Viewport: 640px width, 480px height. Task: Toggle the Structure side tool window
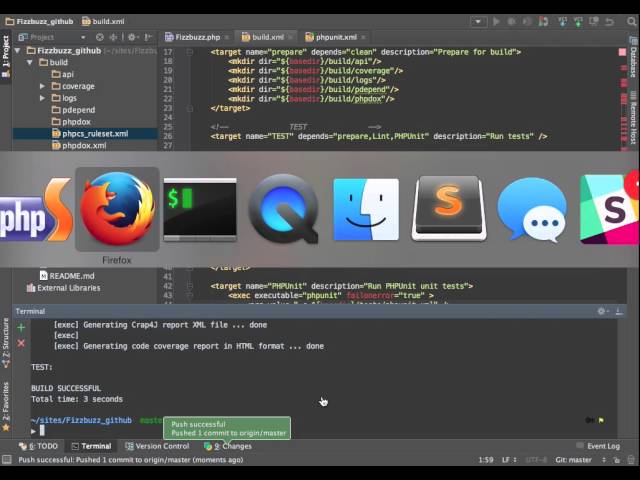[6, 343]
